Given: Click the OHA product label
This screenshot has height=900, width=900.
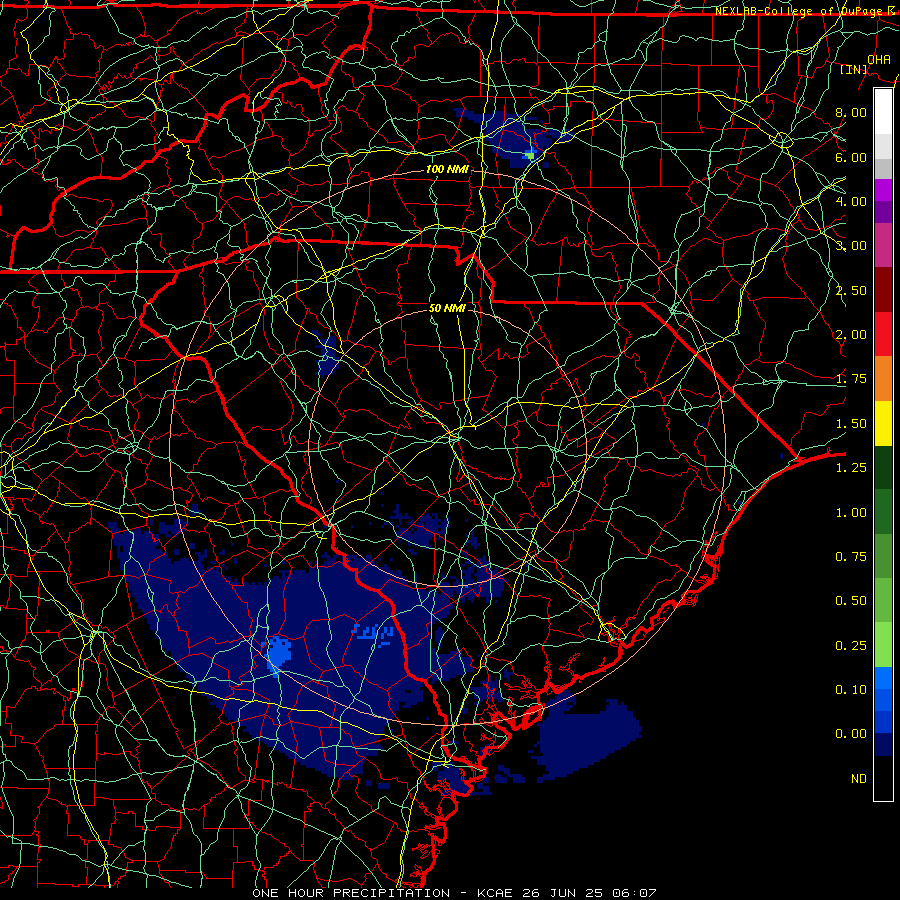Looking at the screenshot, I should (879, 59).
